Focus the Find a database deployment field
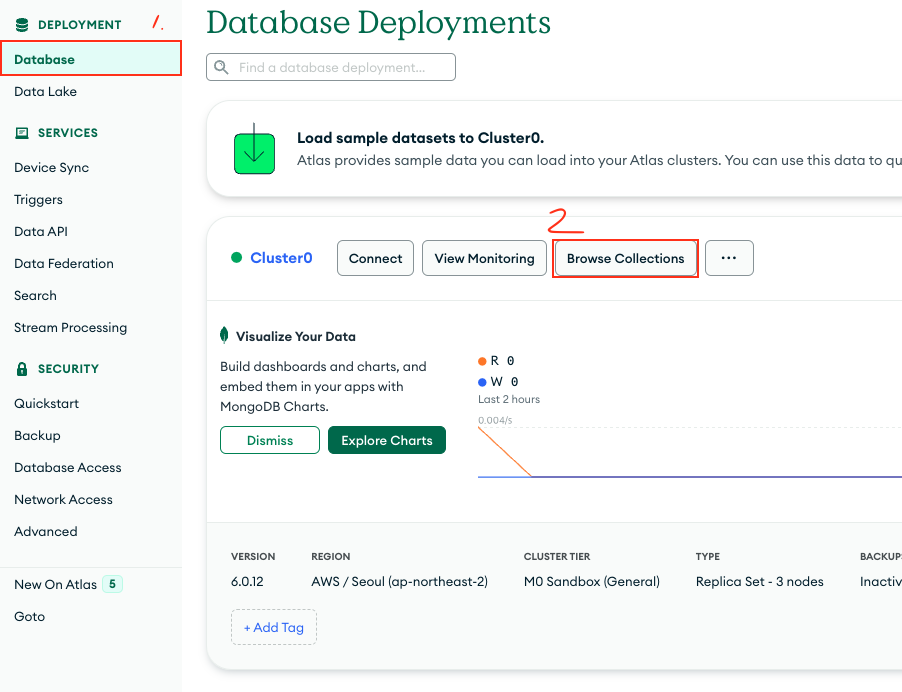Viewport: 902px width, 692px height. pos(331,67)
